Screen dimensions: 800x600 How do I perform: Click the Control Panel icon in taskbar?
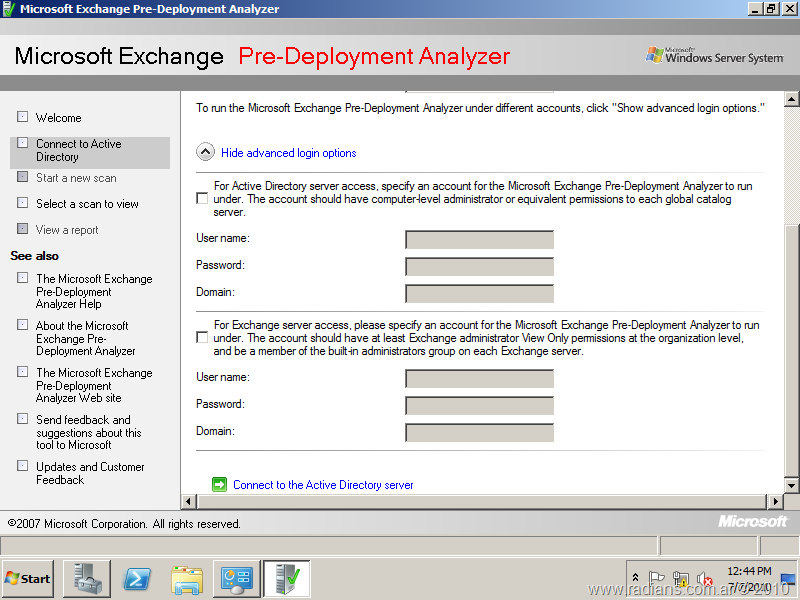point(237,579)
